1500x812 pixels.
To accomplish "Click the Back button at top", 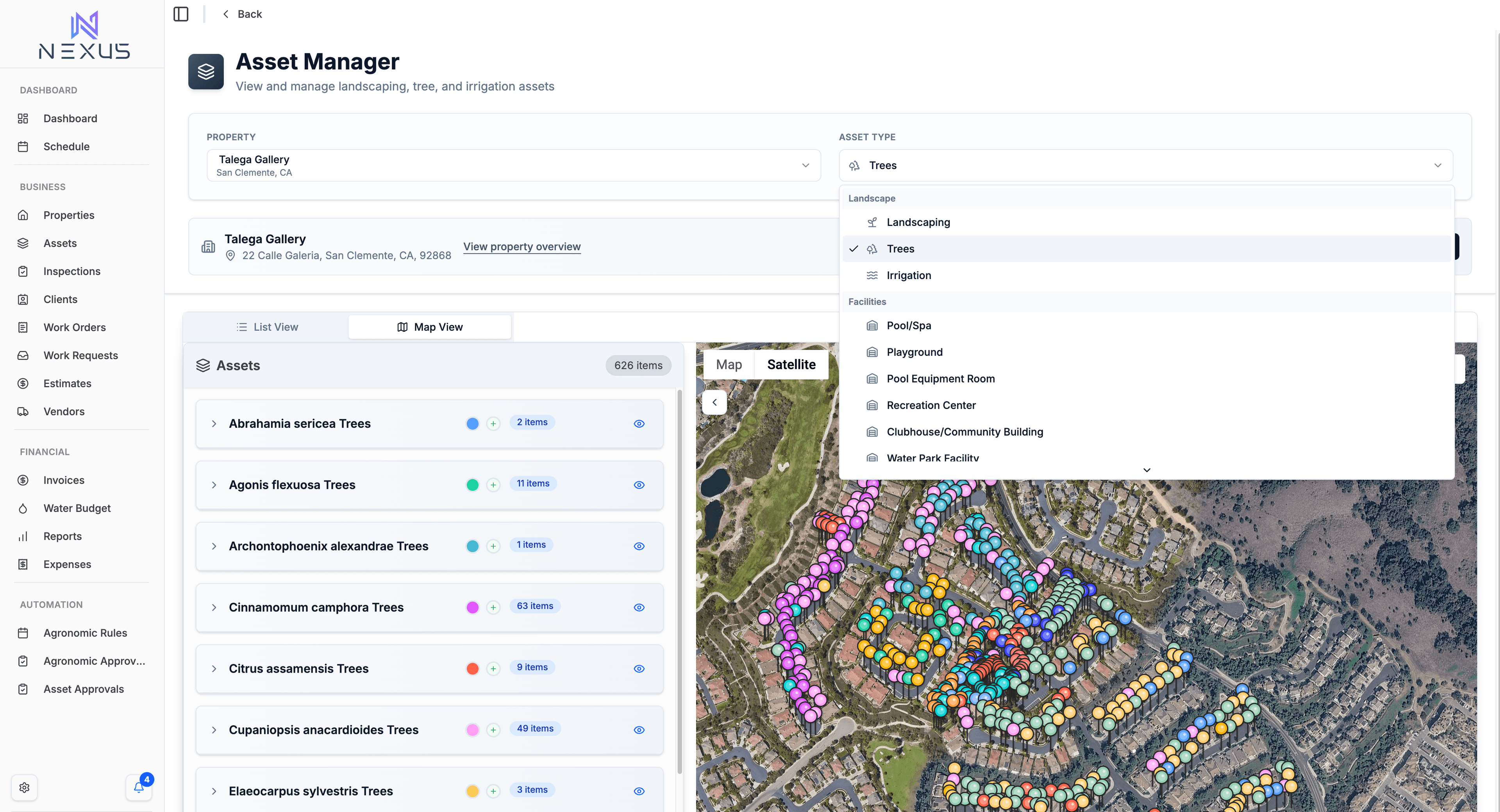I will (242, 14).
